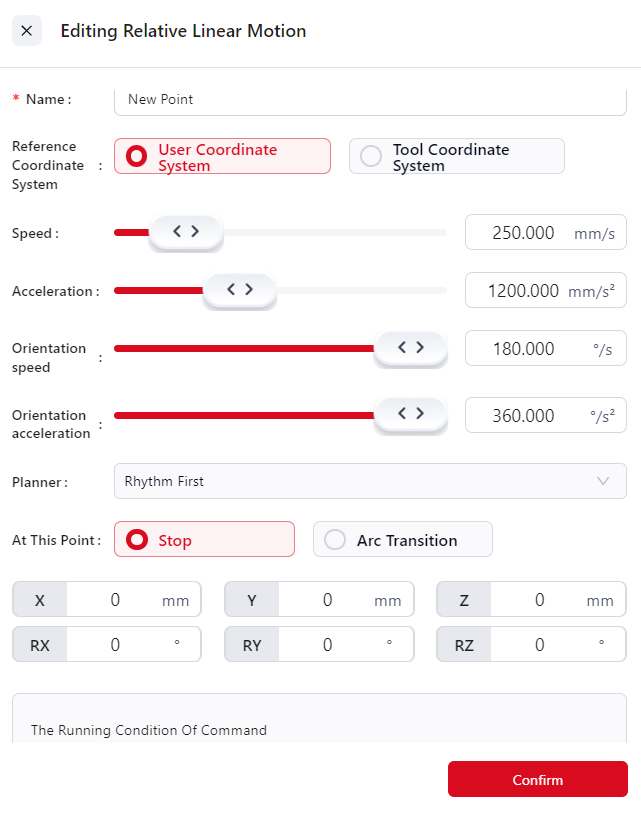The image size is (641, 823).
Task: Choose Stop at this point
Action: [204, 540]
